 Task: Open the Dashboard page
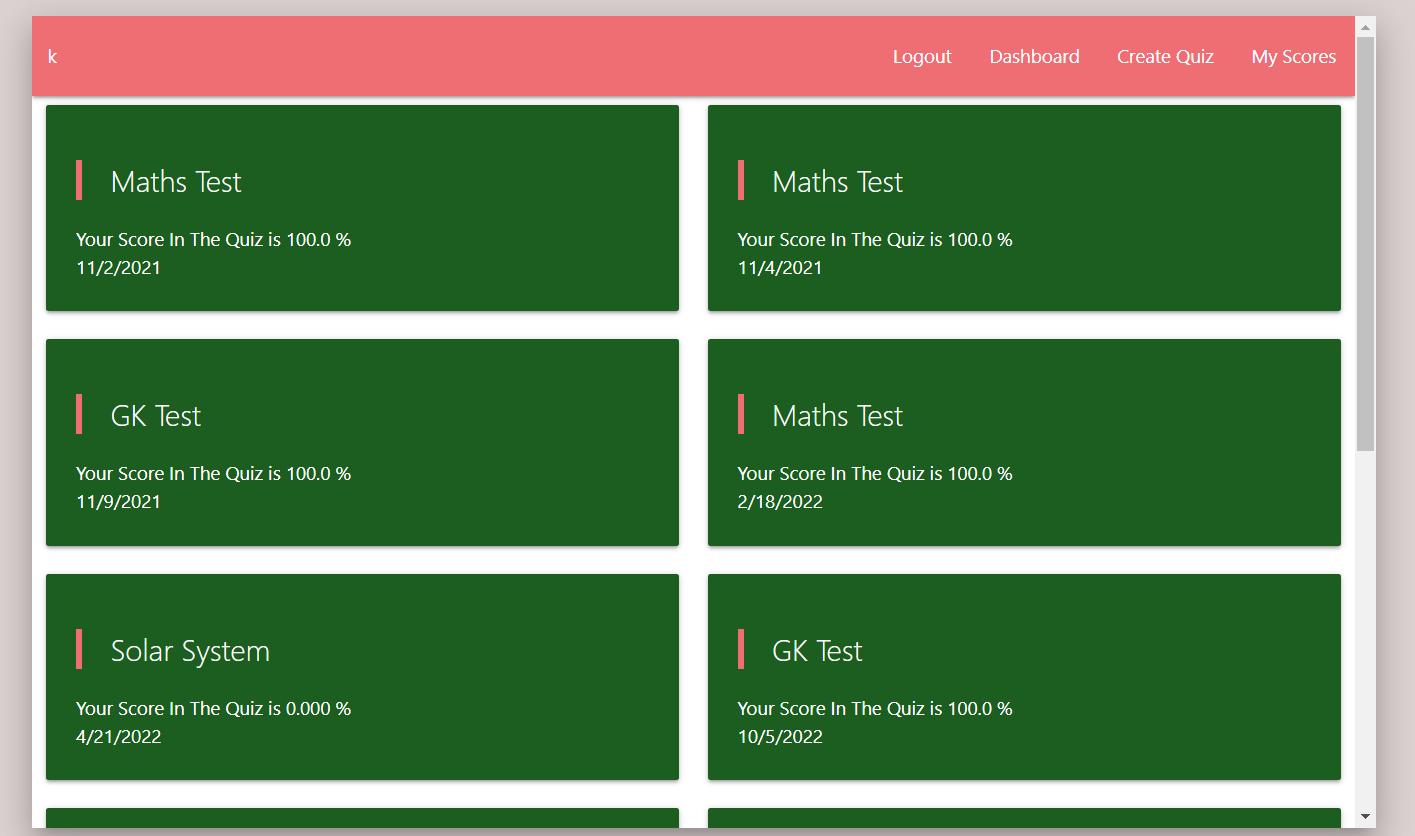tap(1034, 57)
